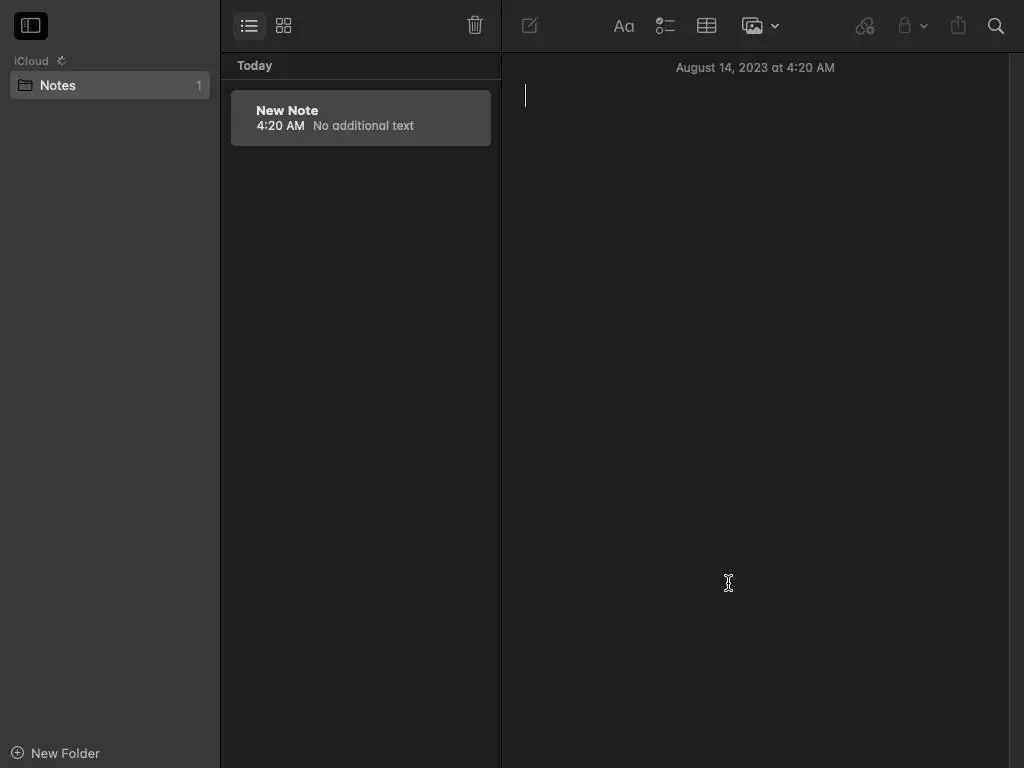This screenshot has width=1024, height=768.
Task: Expand the lock options chevron
Action: 923,26
